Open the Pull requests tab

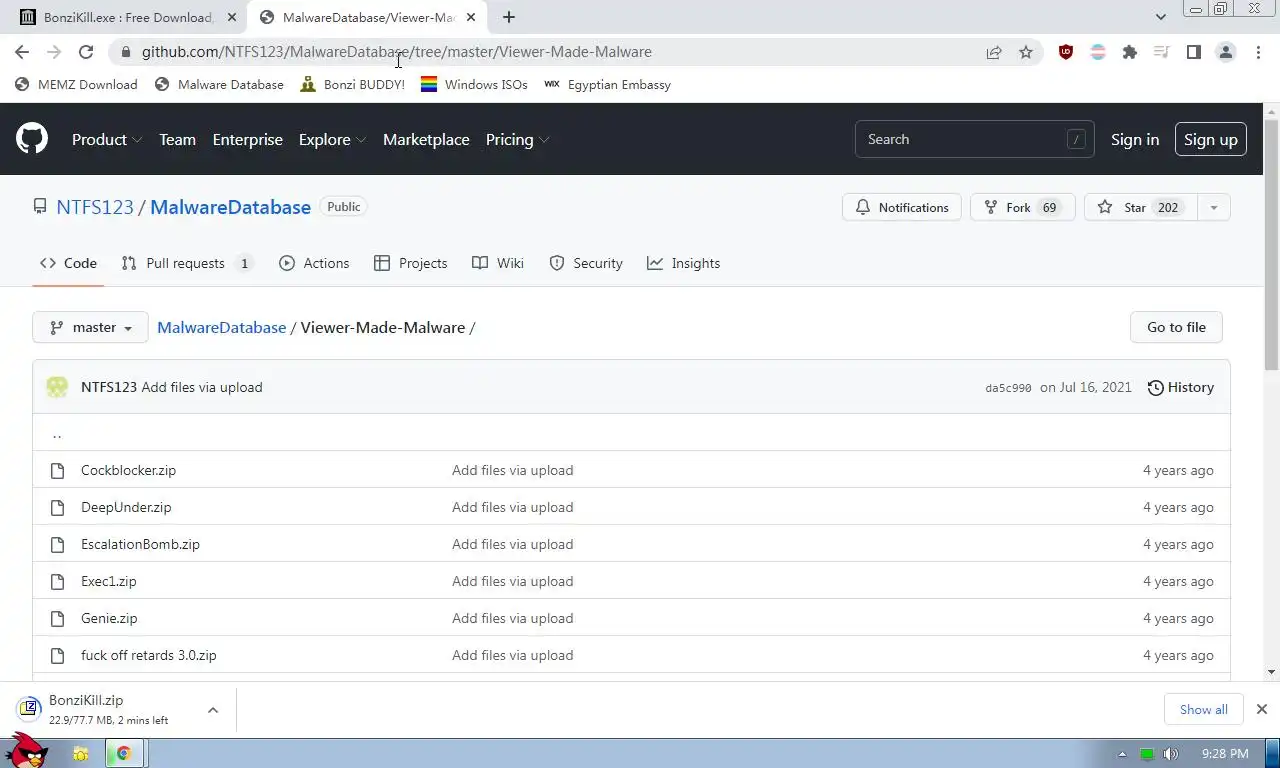[186, 263]
